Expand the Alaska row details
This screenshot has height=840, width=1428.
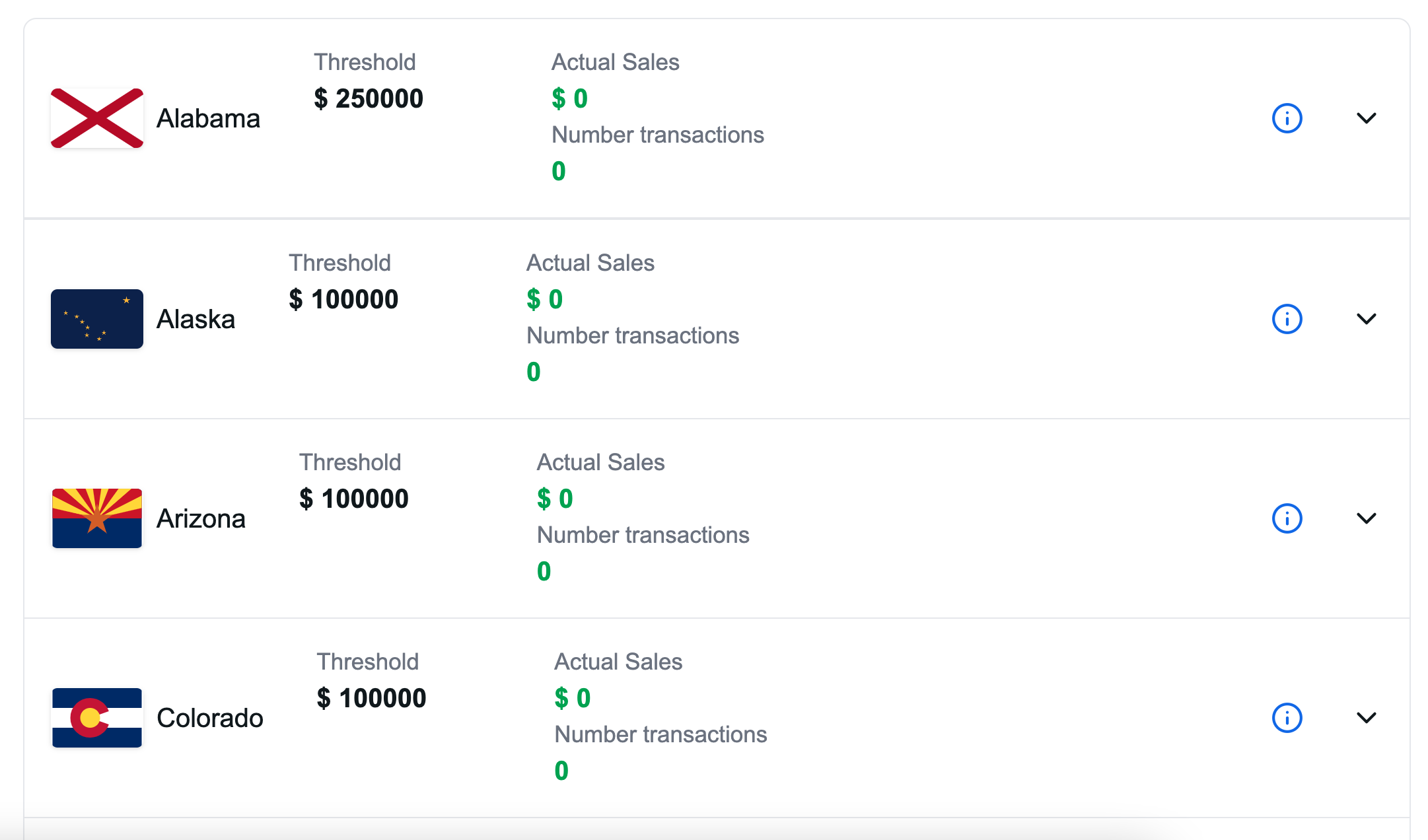click(x=1366, y=320)
